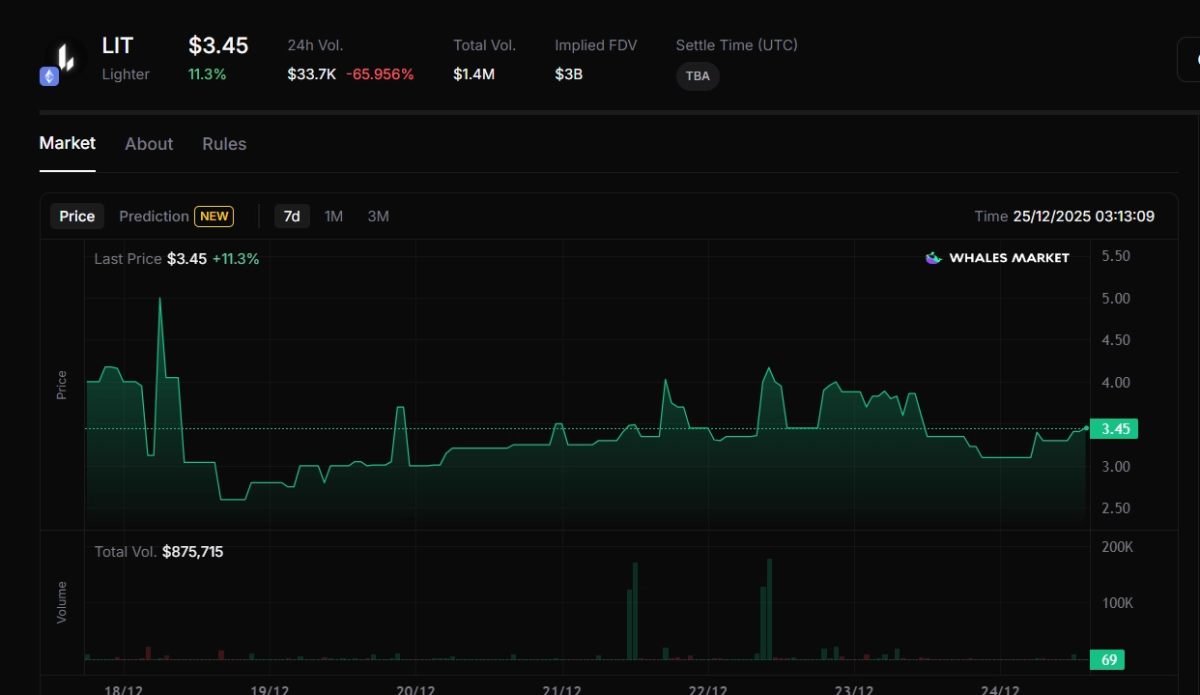Screen dimensions: 1200x695
Task: Click the LIT token logo icon
Action: pyautogui.click(x=65, y=56)
